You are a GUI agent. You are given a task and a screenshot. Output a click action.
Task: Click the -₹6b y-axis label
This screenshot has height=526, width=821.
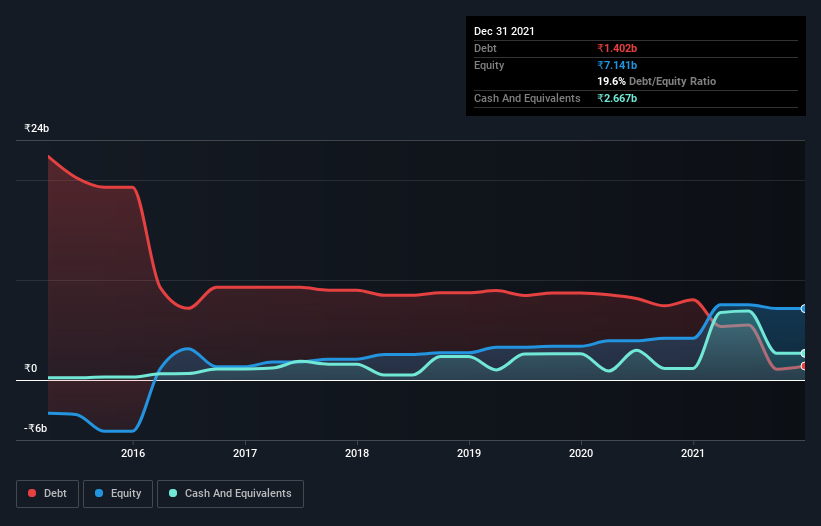pyautogui.click(x=36, y=428)
